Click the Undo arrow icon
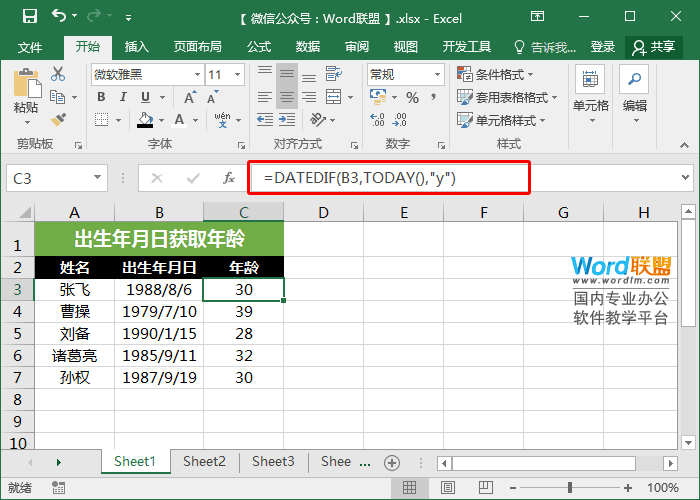Screen dimensions: 700x500 coord(59,16)
